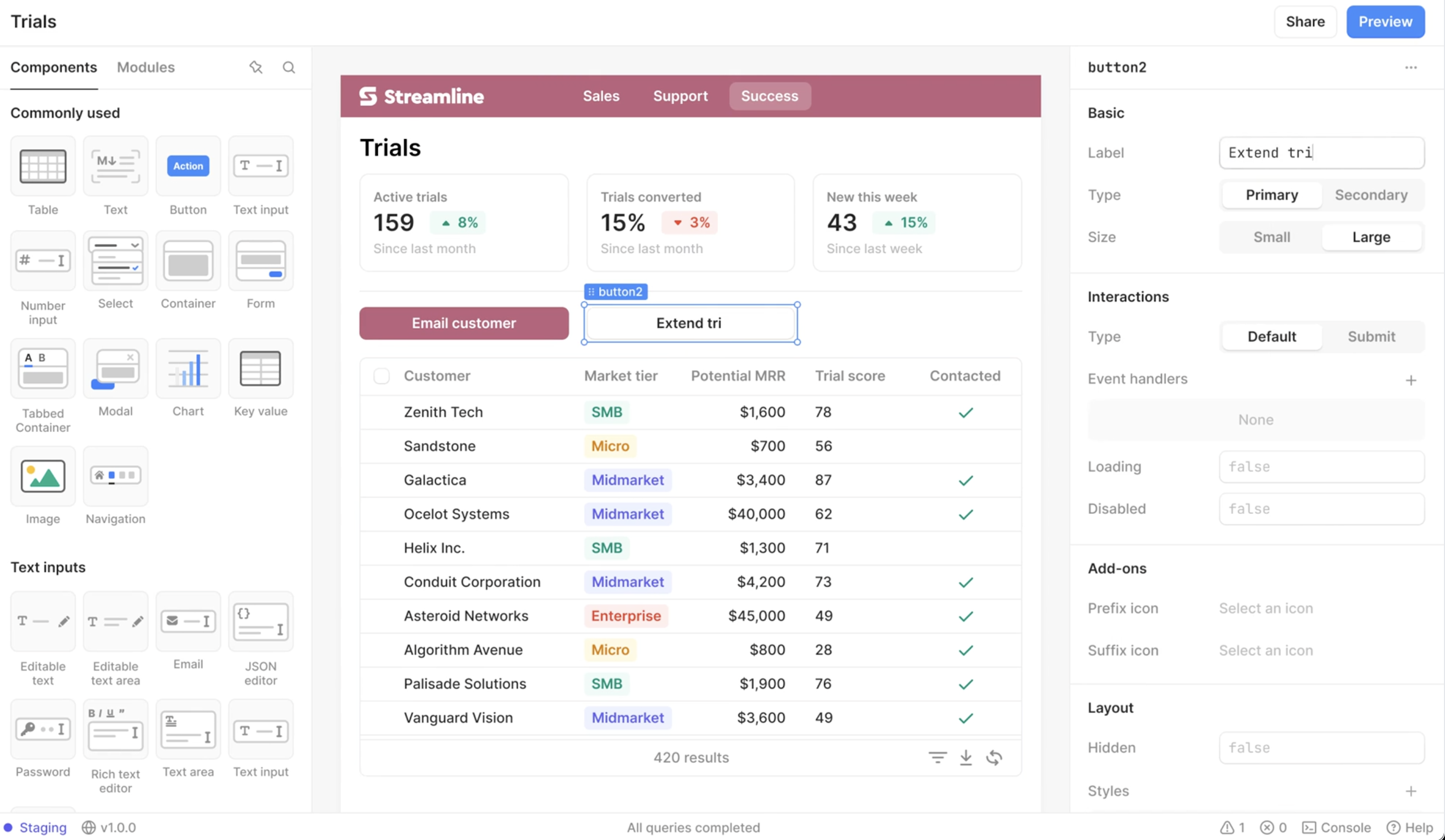Switch button Size to Small
The height and width of the screenshot is (840, 1445).
click(1271, 237)
